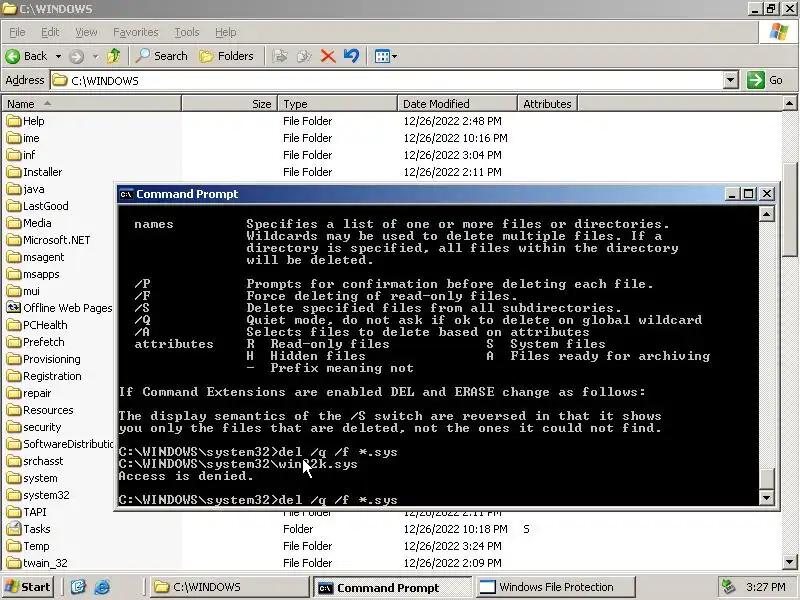Click Show Desktop quick launch icon
The height and width of the screenshot is (600, 800).
click(78, 587)
